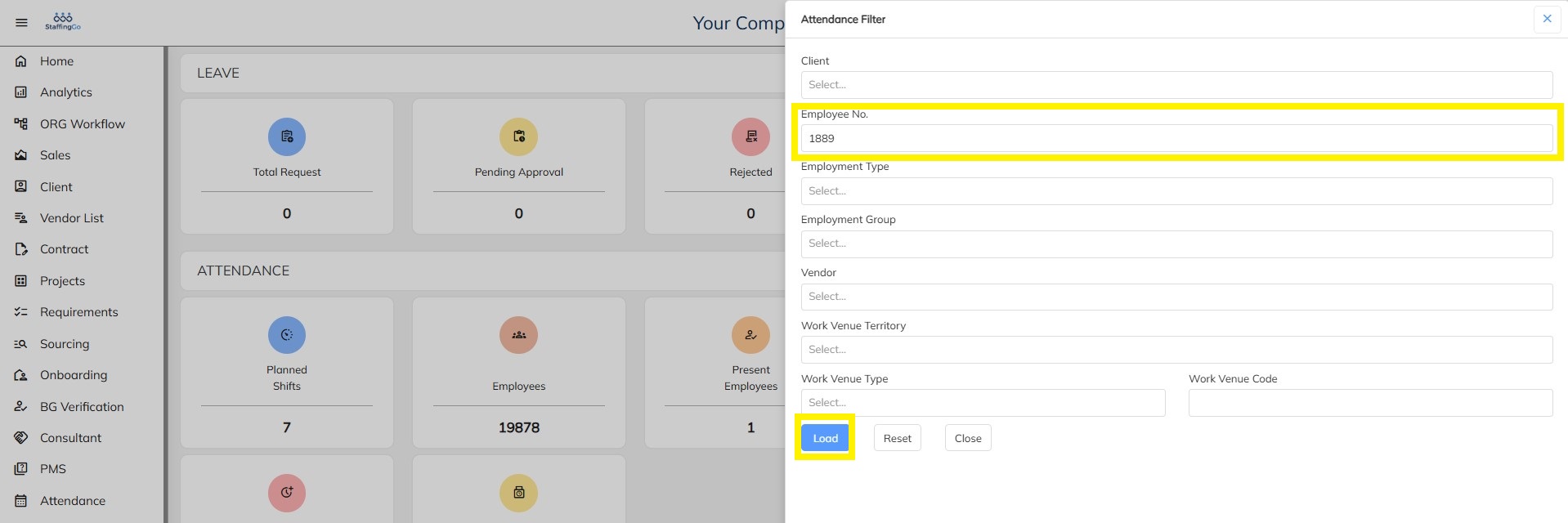Click the Reset button
Image resolution: width=1568 pixels, height=523 pixels.
pyautogui.click(x=897, y=438)
